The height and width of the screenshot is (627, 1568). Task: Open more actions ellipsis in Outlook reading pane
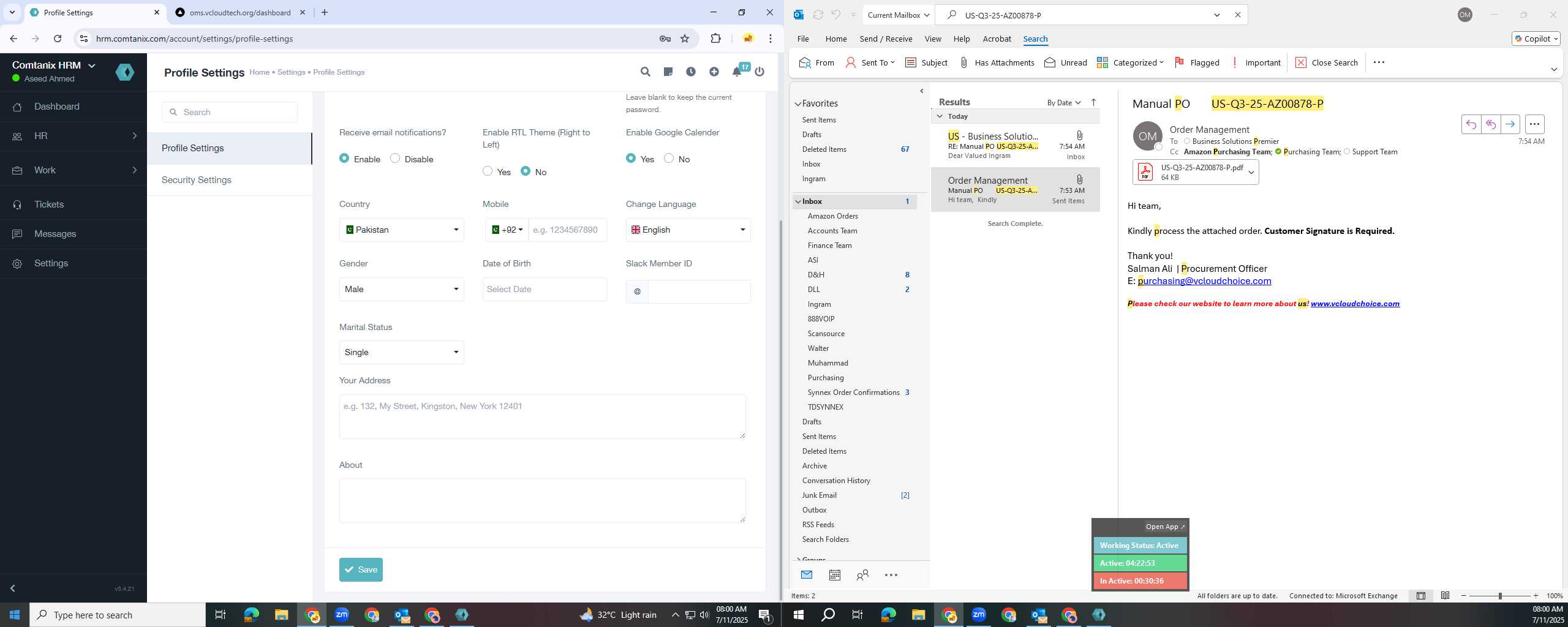click(1534, 124)
